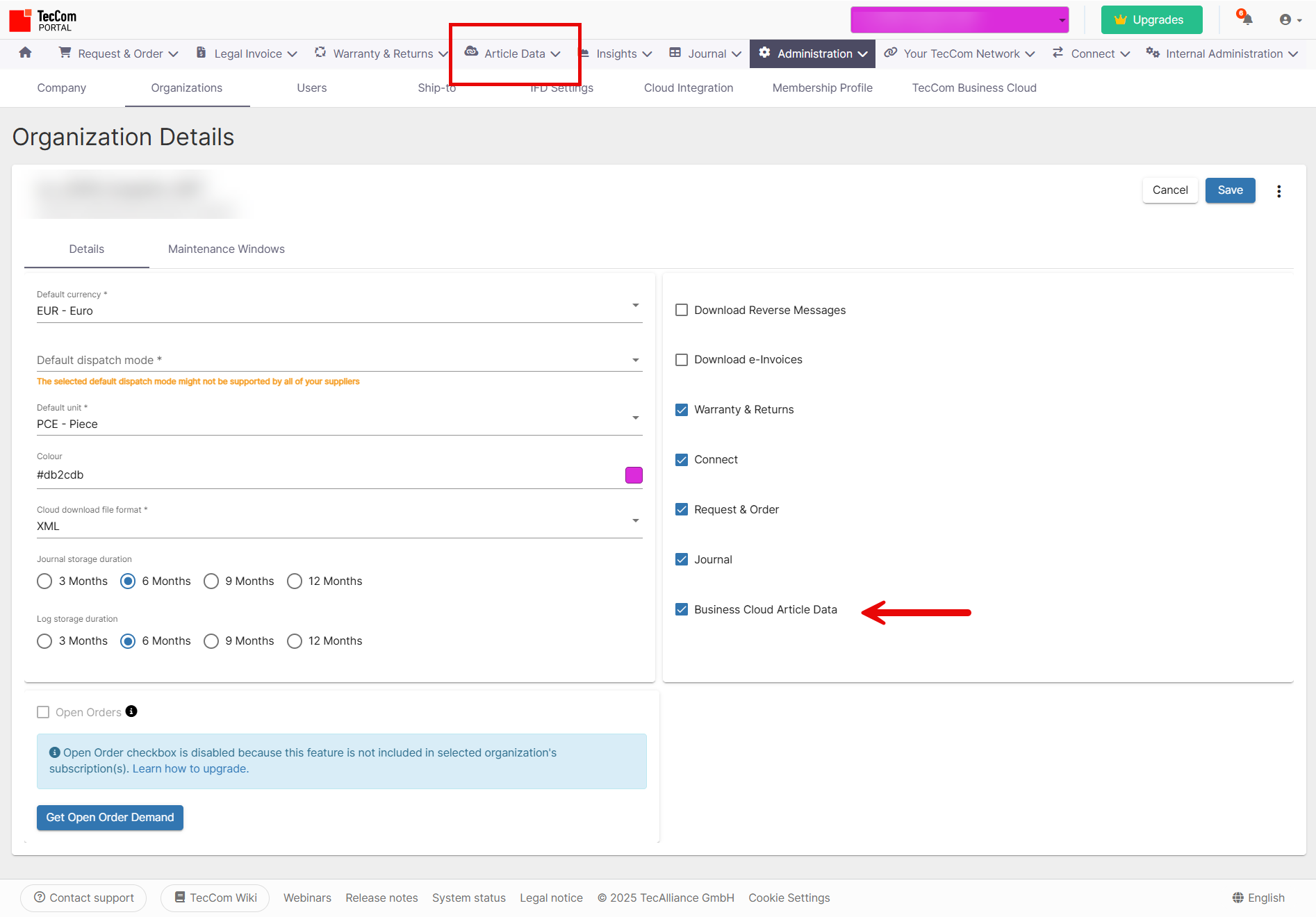
Task: Expand Cloud download file format dropdown
Action: pyautogui.click(x=635, y=520)
